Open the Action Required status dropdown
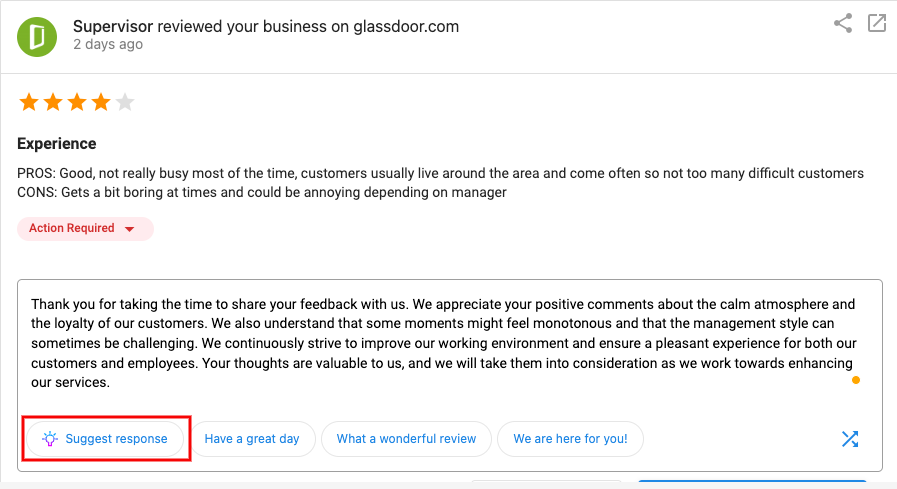897x489 pixels. point(85,228)
